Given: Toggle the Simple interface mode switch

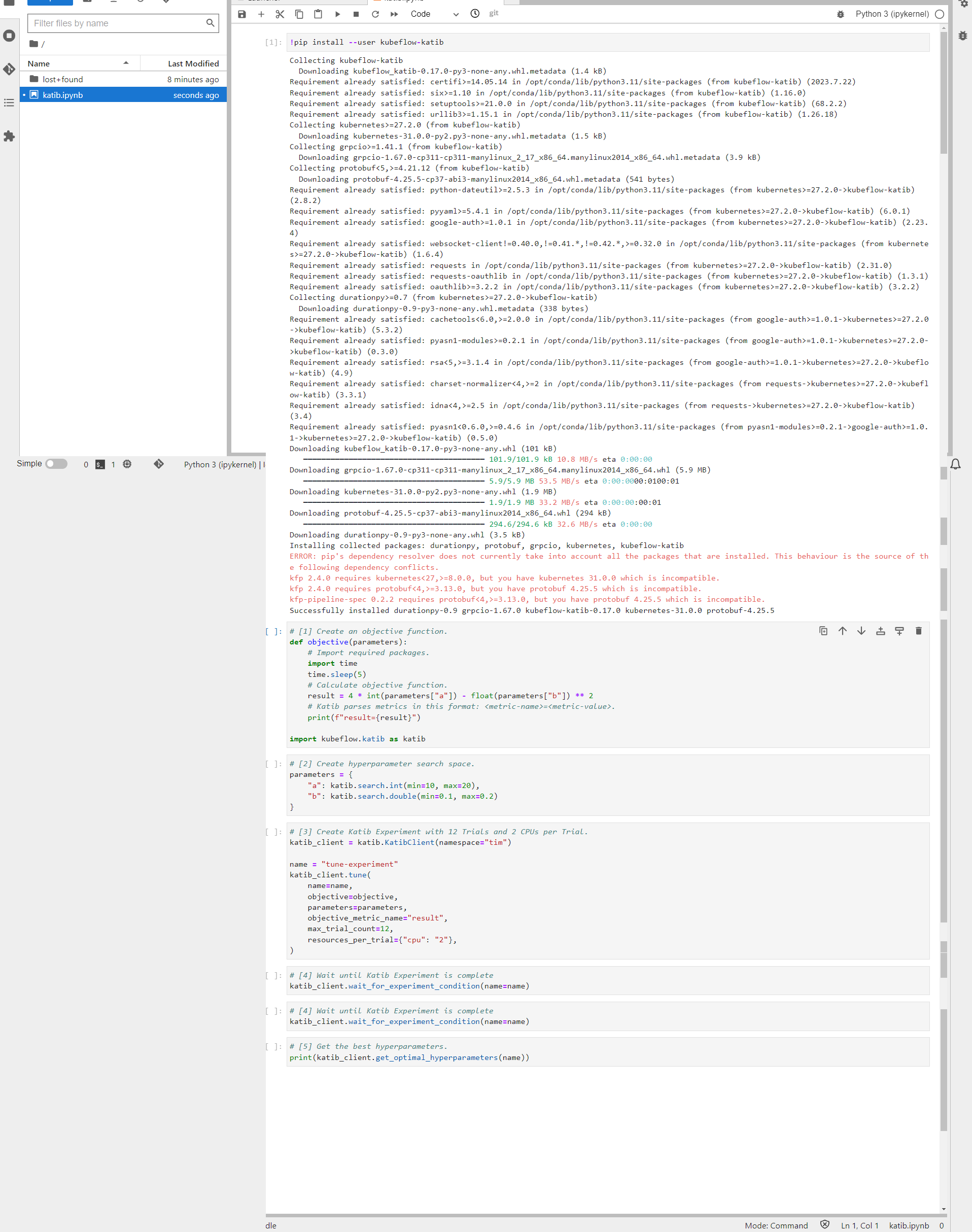Looking at the screenshot, I should click(x=56, y=464).
